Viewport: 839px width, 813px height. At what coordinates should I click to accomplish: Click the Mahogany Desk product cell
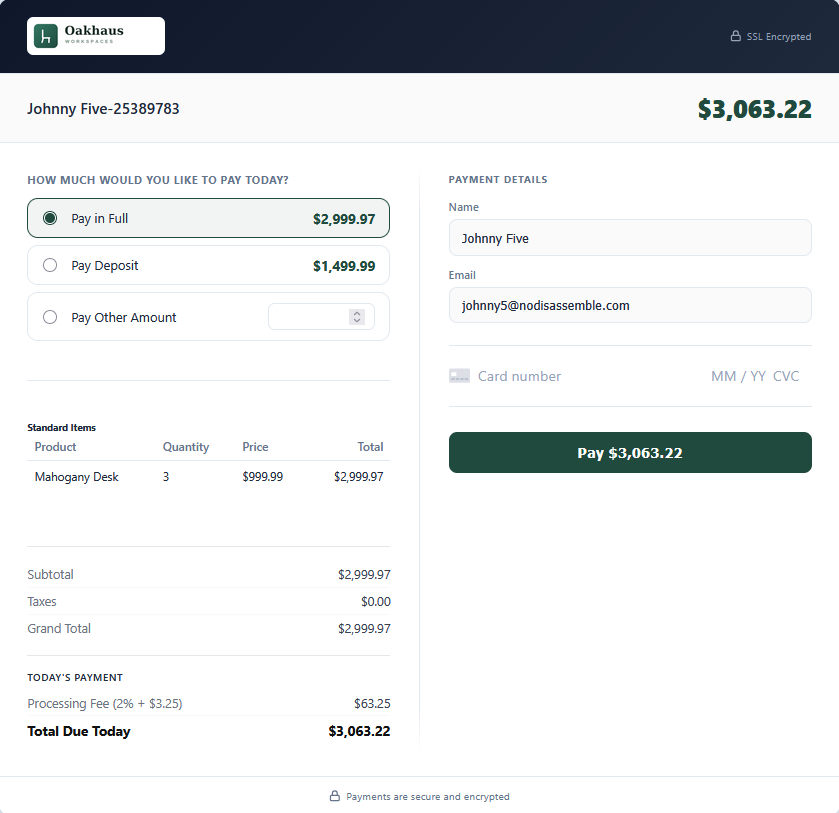77,476
